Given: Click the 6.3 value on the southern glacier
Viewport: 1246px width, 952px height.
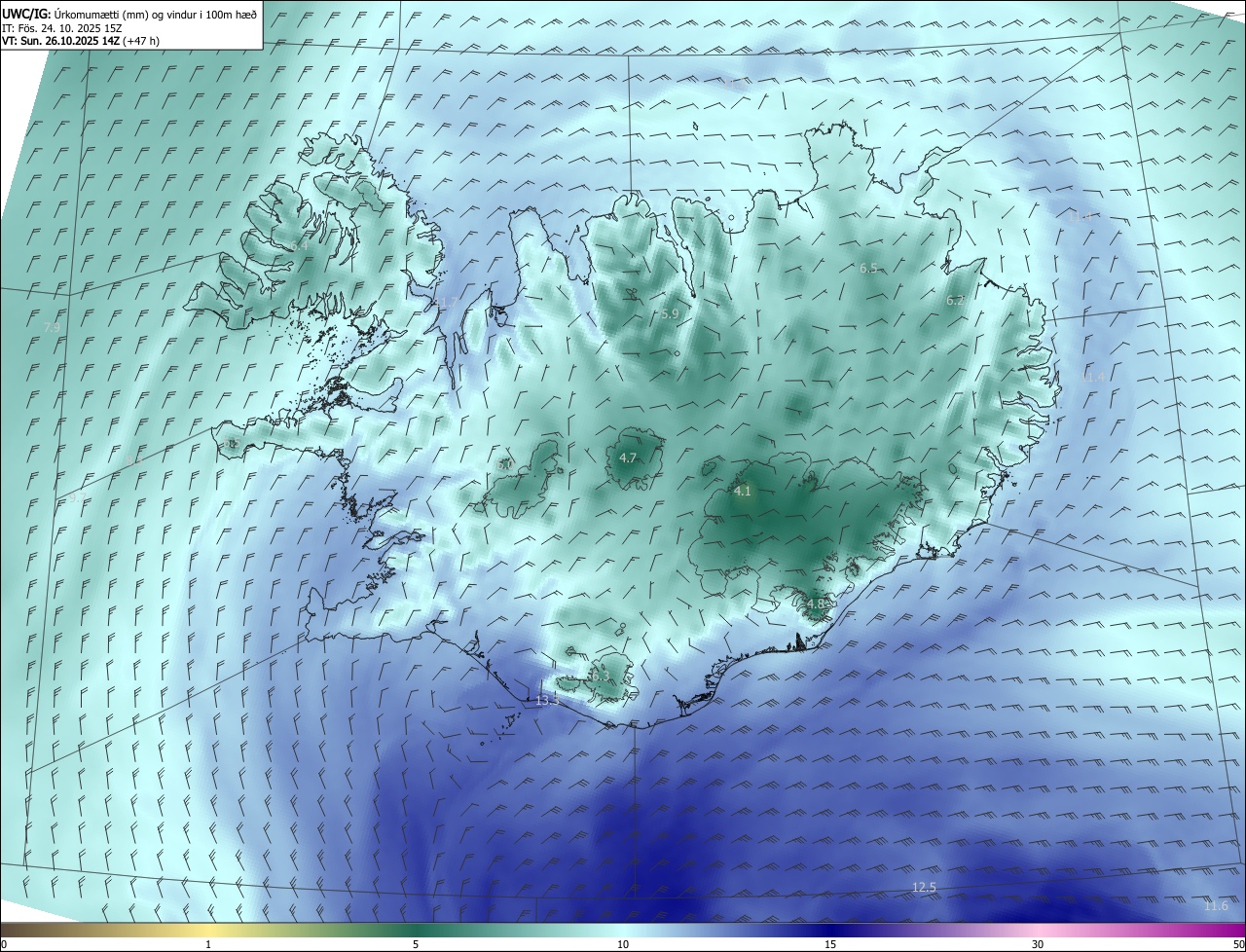Looking at the screenshot, I should 601,676.
